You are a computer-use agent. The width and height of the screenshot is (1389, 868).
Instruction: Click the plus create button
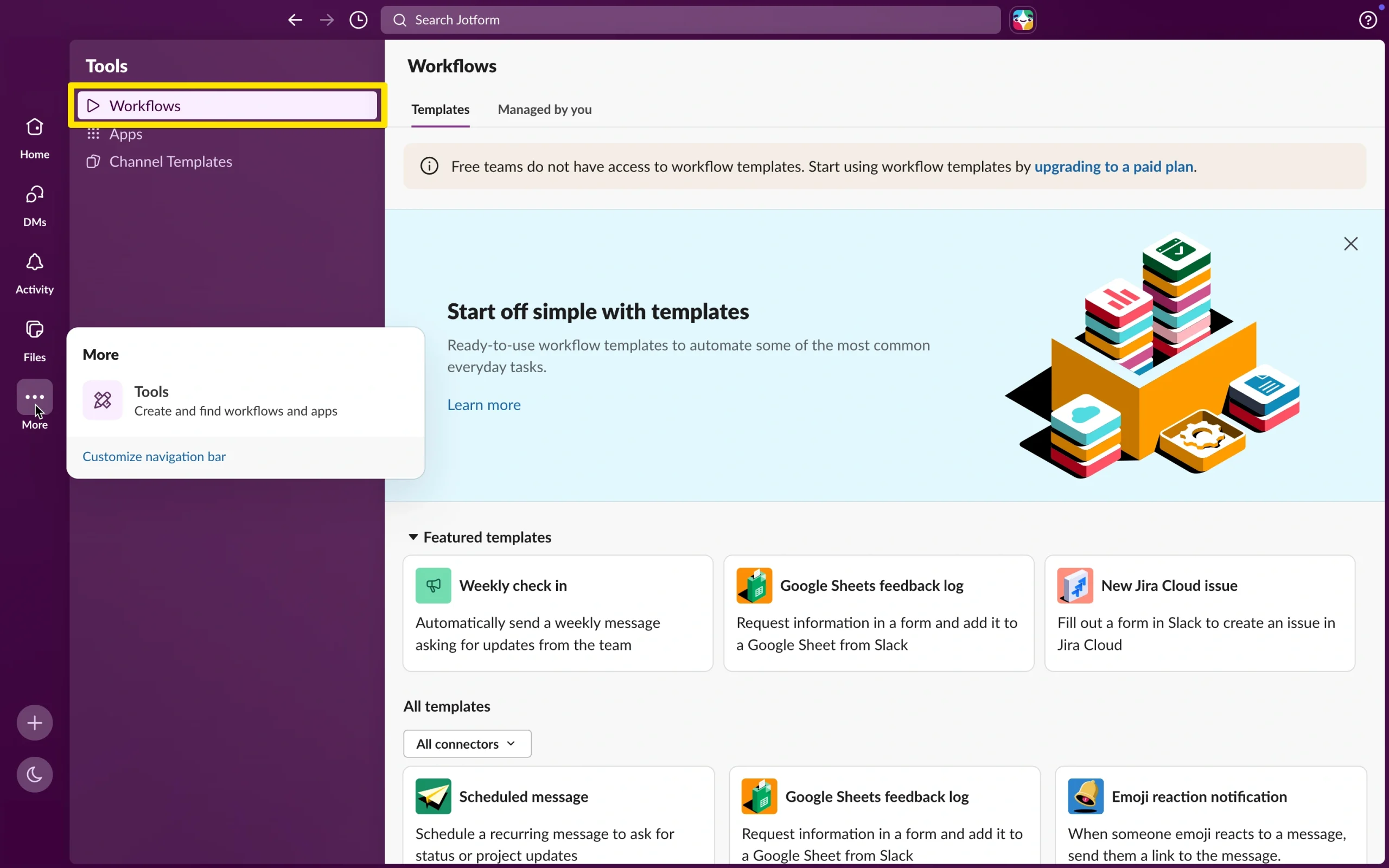click(x=34, y=722)
